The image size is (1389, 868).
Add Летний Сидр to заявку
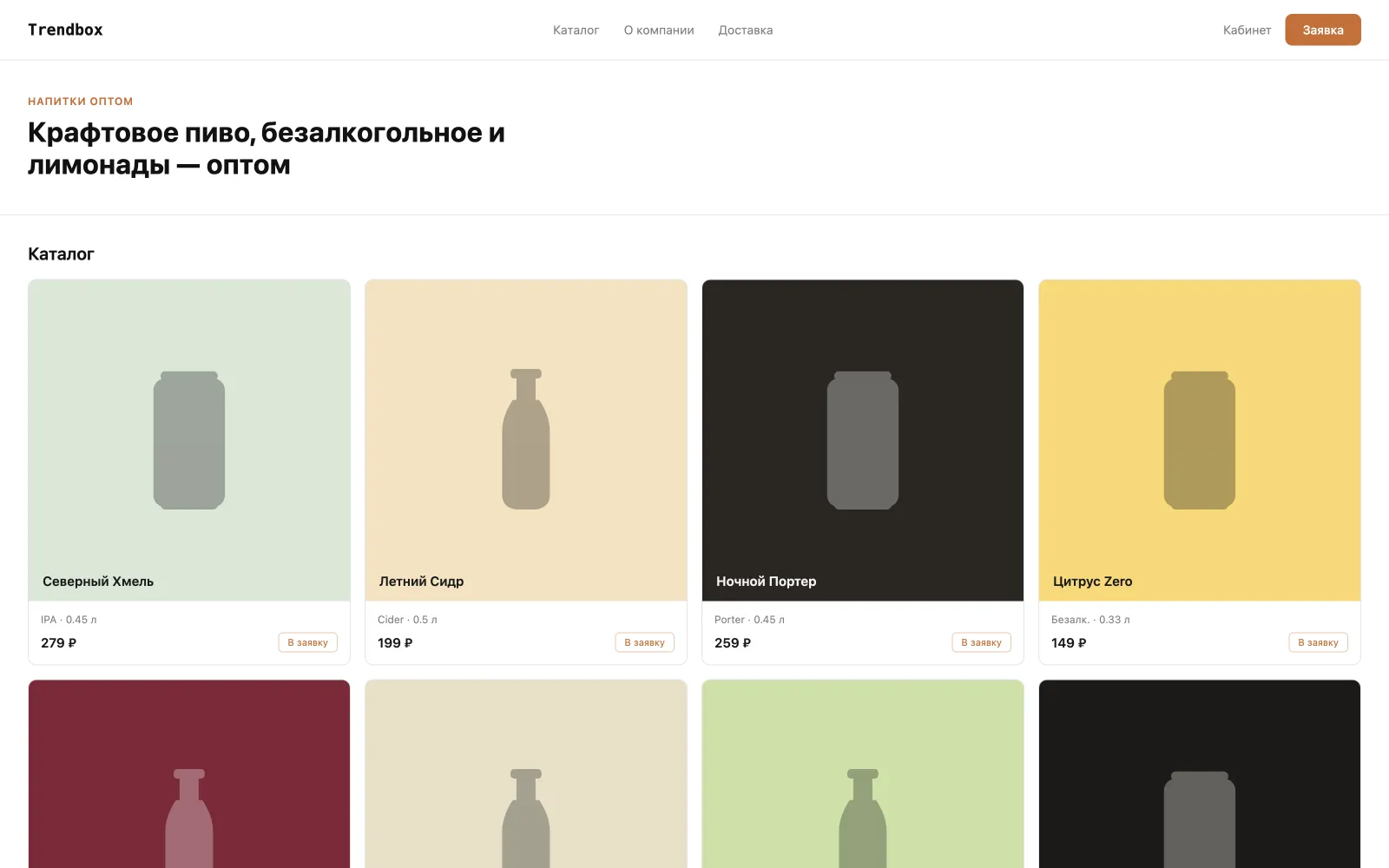tap(645, 642)
